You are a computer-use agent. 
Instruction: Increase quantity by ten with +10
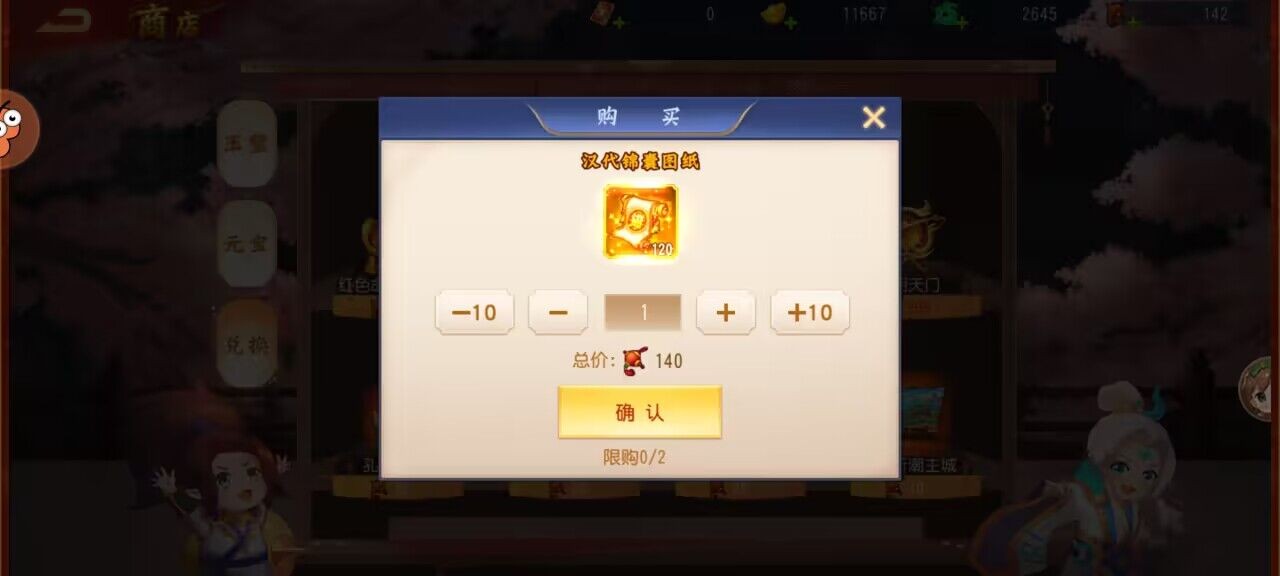[x=810, y=312]
